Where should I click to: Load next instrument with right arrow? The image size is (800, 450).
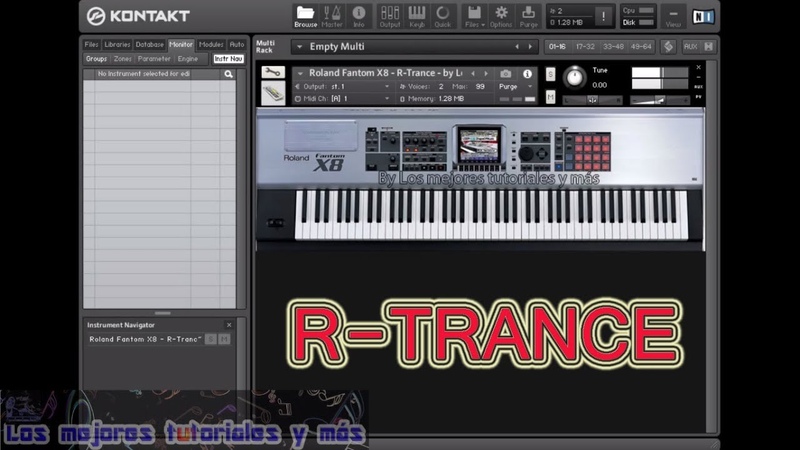[x=486, y=73]
